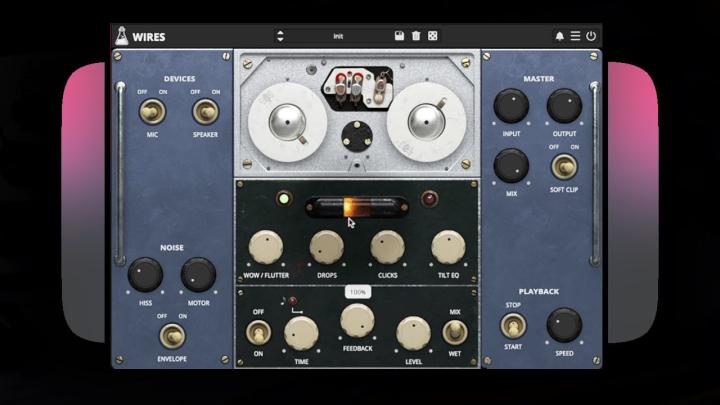
Task: Click the WIRES title text
Action: (149, 37)
